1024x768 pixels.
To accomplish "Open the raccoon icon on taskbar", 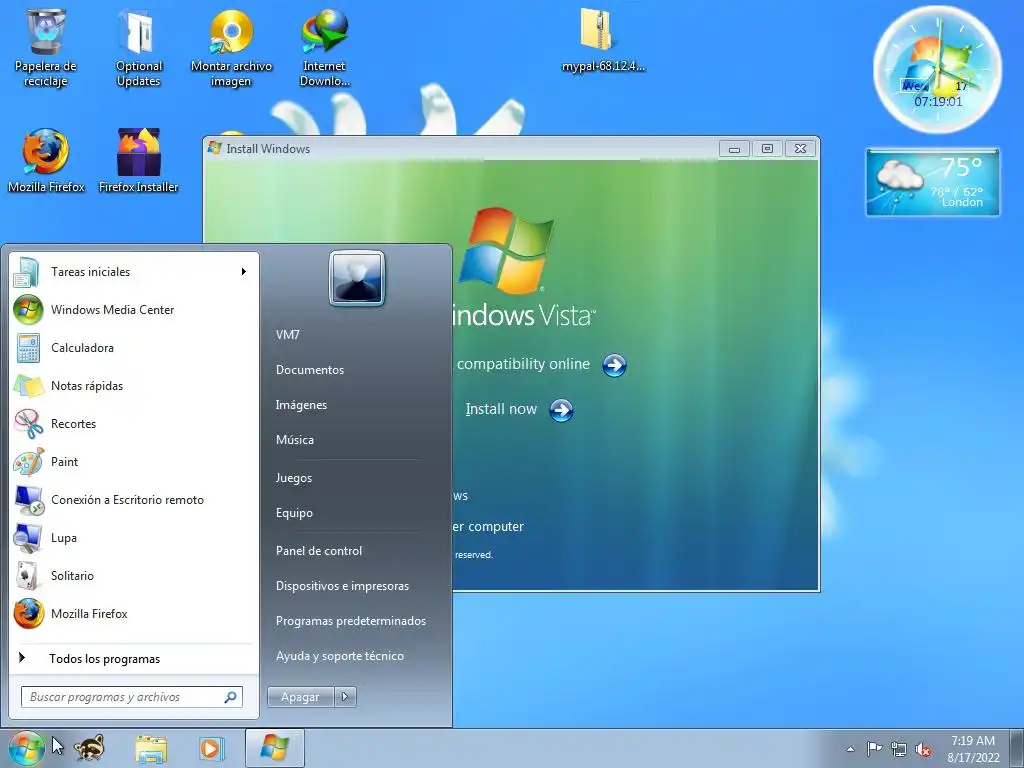I will tap(89, 748).
